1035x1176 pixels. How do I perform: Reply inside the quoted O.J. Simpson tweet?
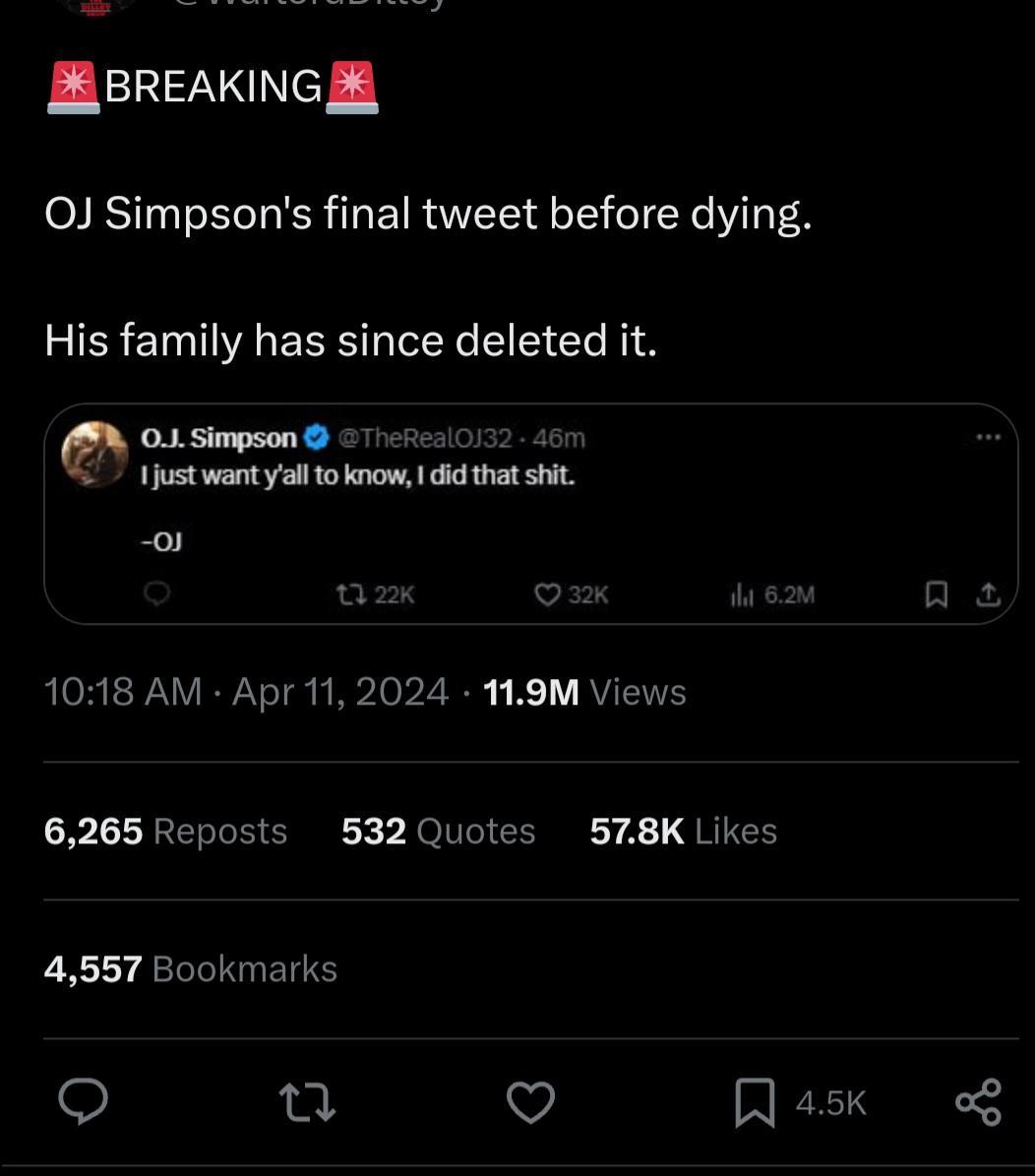click(157, 593)
